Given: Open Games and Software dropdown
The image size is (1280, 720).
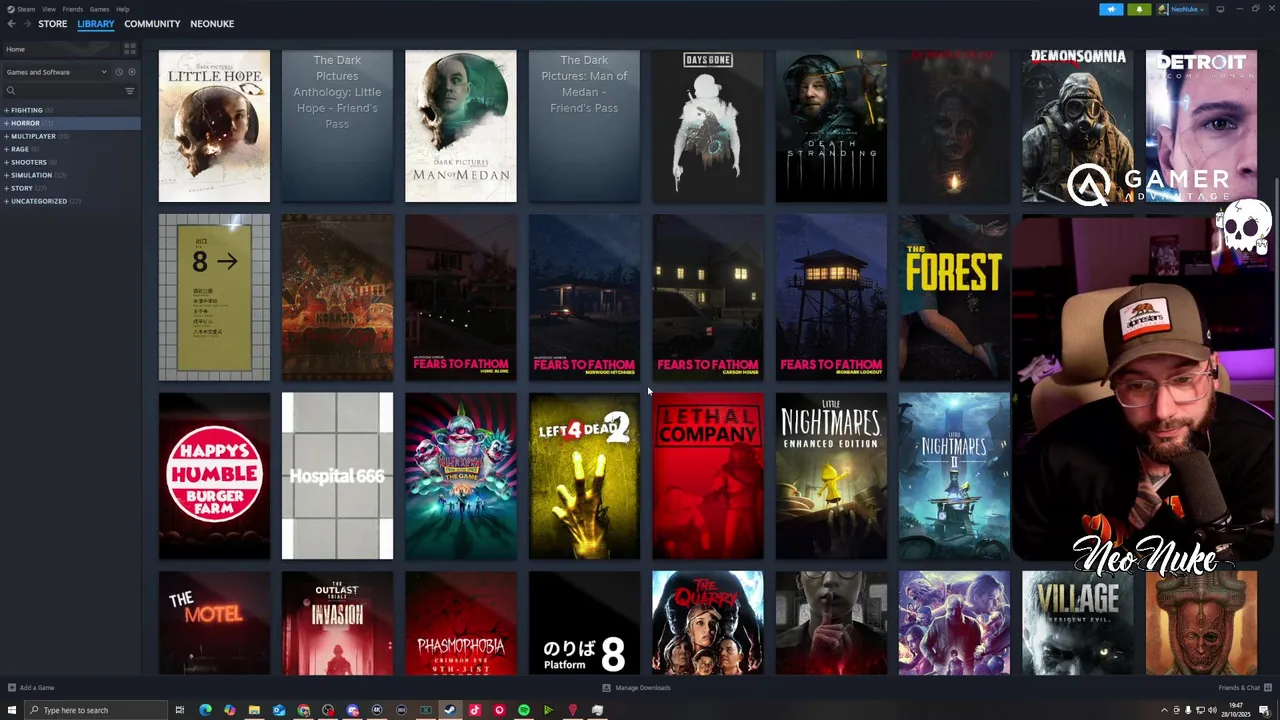Looking at the screenshot, I should pyautogui.click(x=56, y=72).
